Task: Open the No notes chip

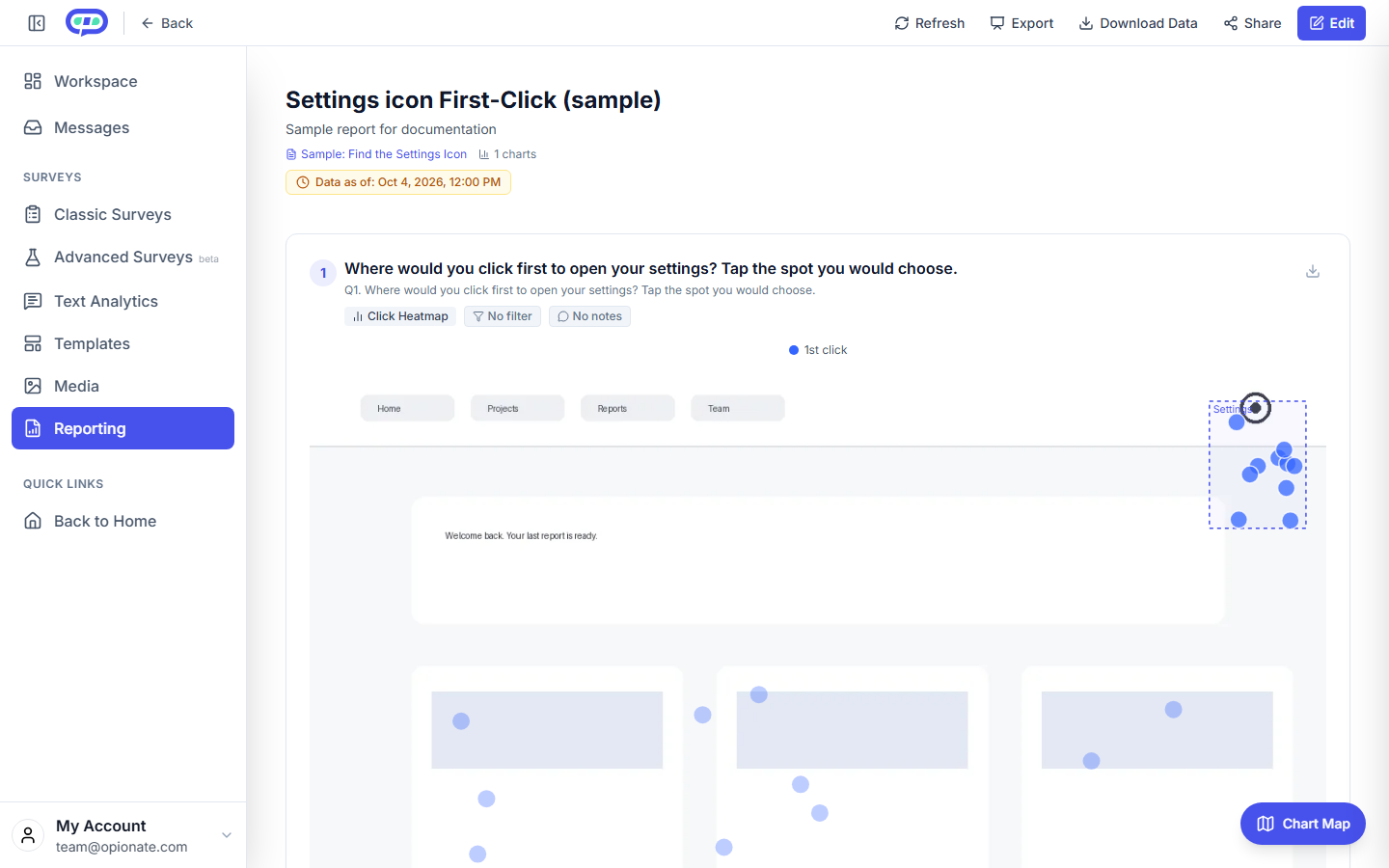Action: [x=589, y=316]
